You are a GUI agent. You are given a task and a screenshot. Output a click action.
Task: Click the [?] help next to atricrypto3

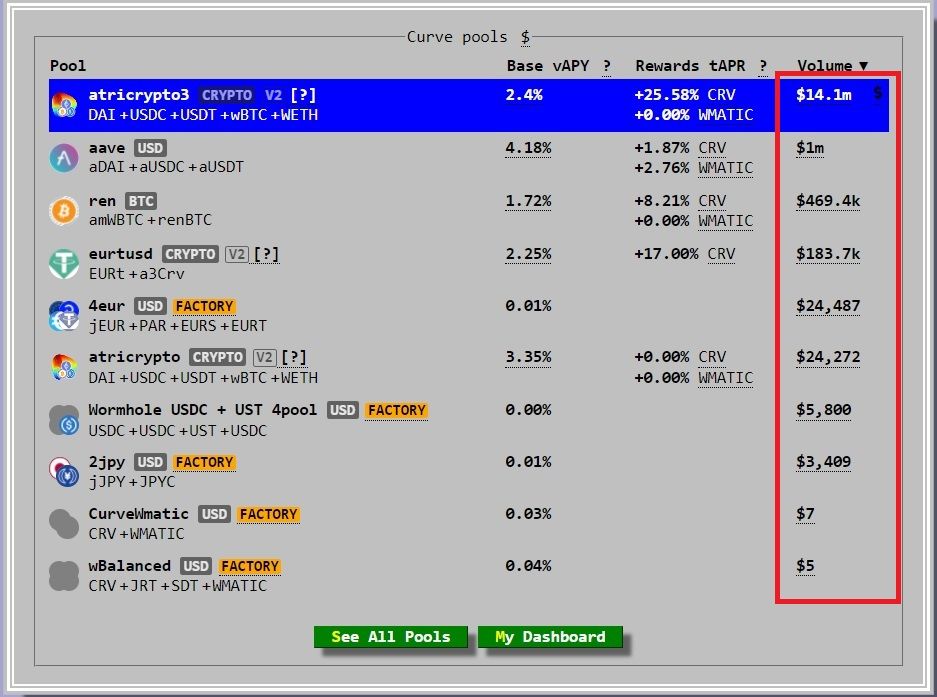303,95
